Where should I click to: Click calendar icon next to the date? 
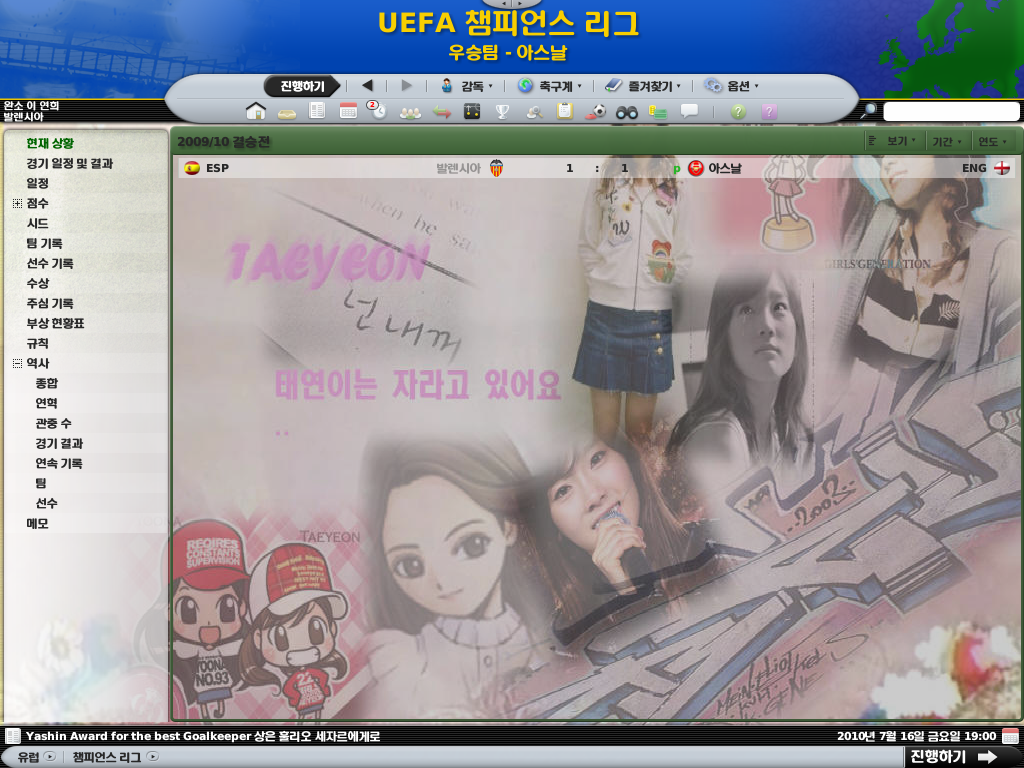pos(1010,736)
